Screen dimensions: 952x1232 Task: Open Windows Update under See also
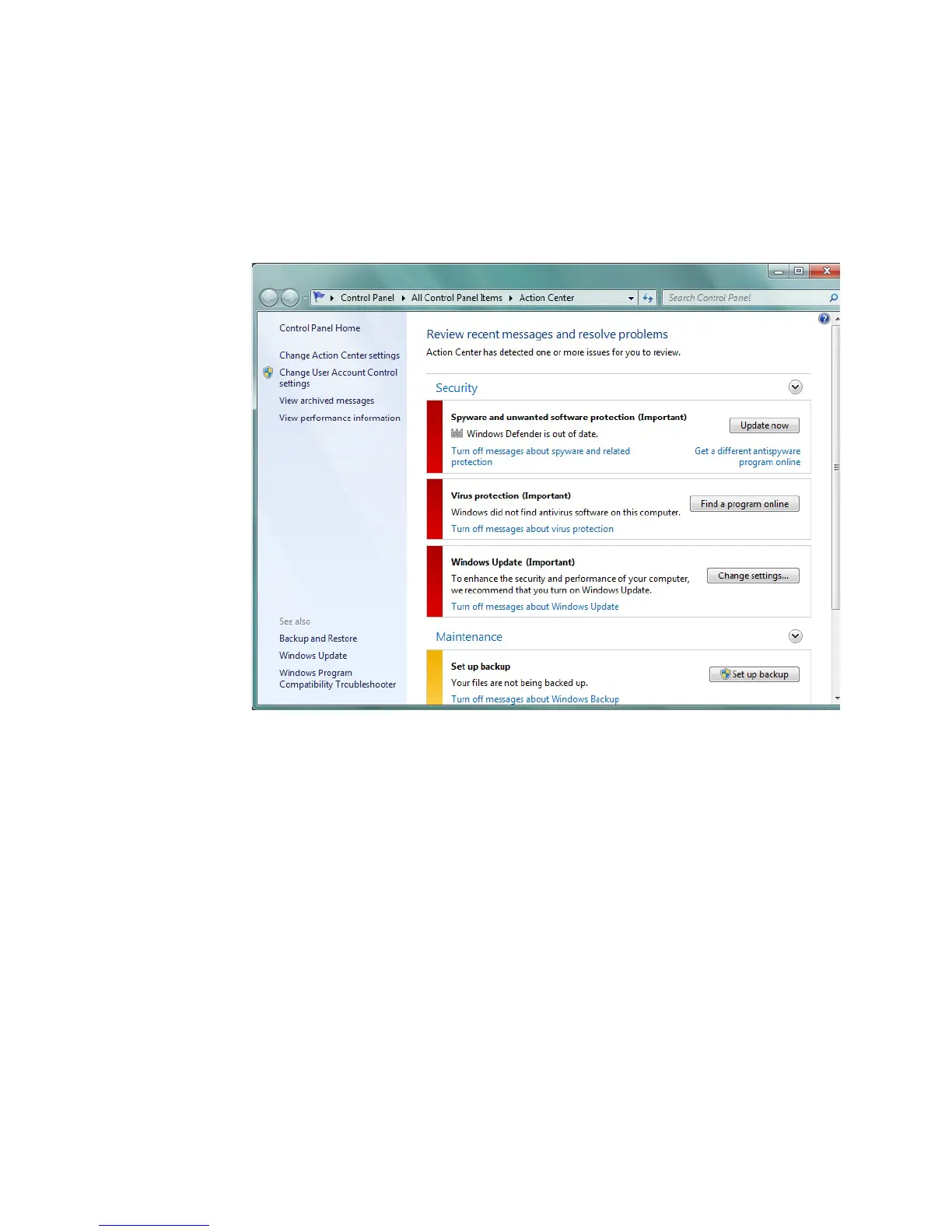tap(313, 656)
